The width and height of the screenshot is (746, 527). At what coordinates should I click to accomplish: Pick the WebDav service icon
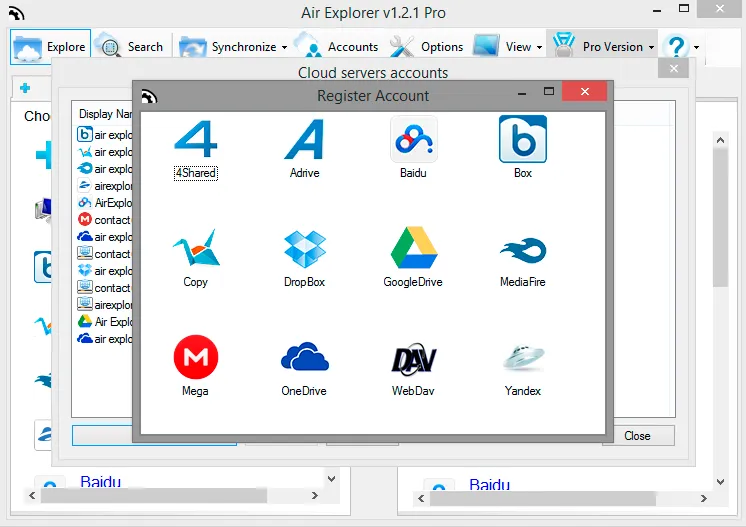pos(413,358)
